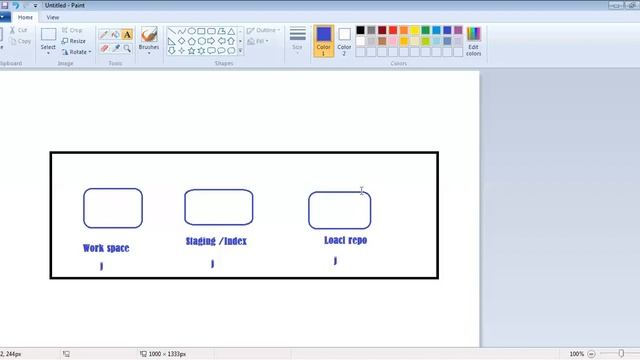Viewport: 640px width, 360px height.
Task: Click the Copy button
Action: coord(20,41)
